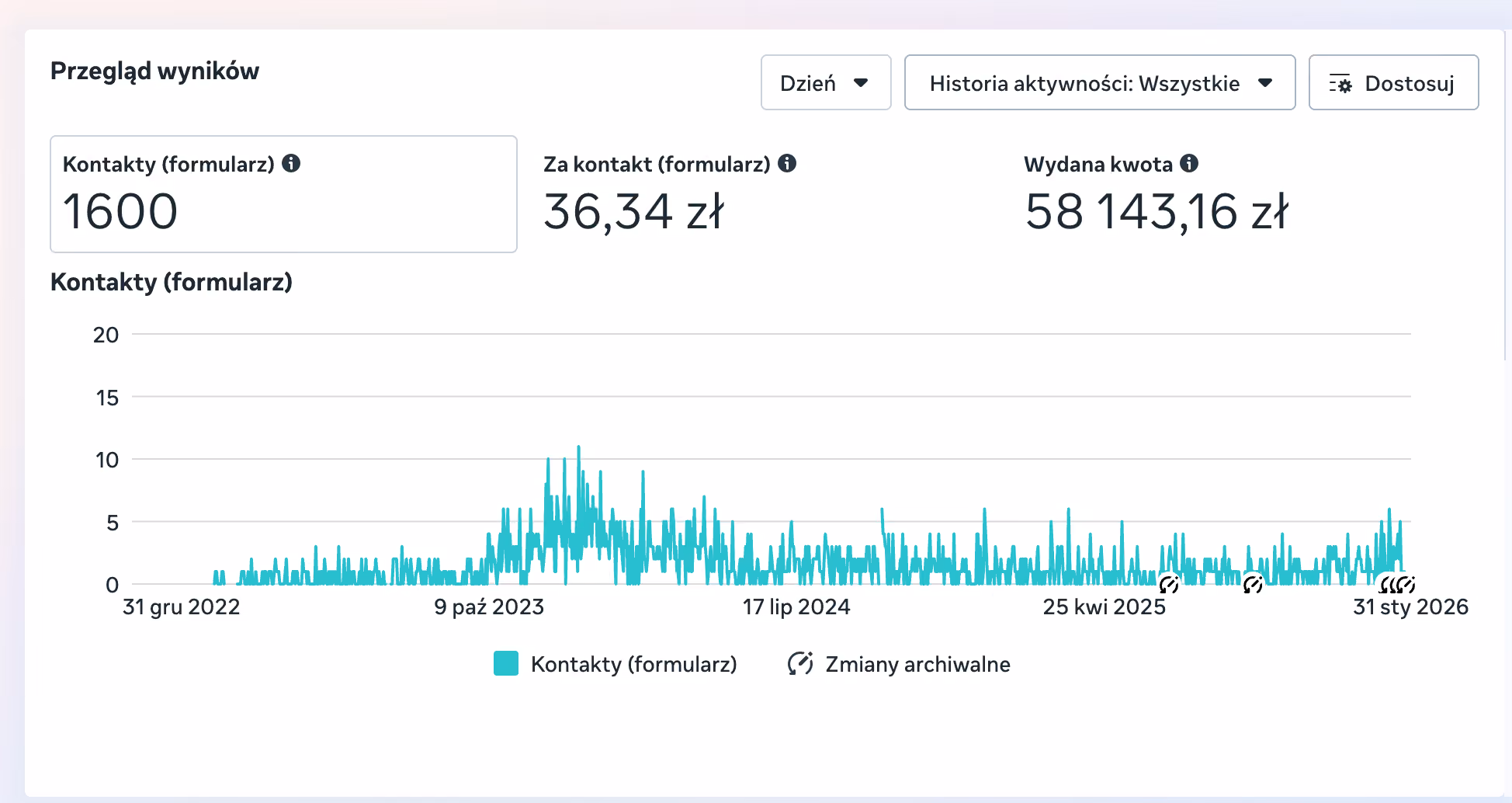Click the Przegląd wyników heading
This screenshot has width=1512, height=803.
pos(154,71)
